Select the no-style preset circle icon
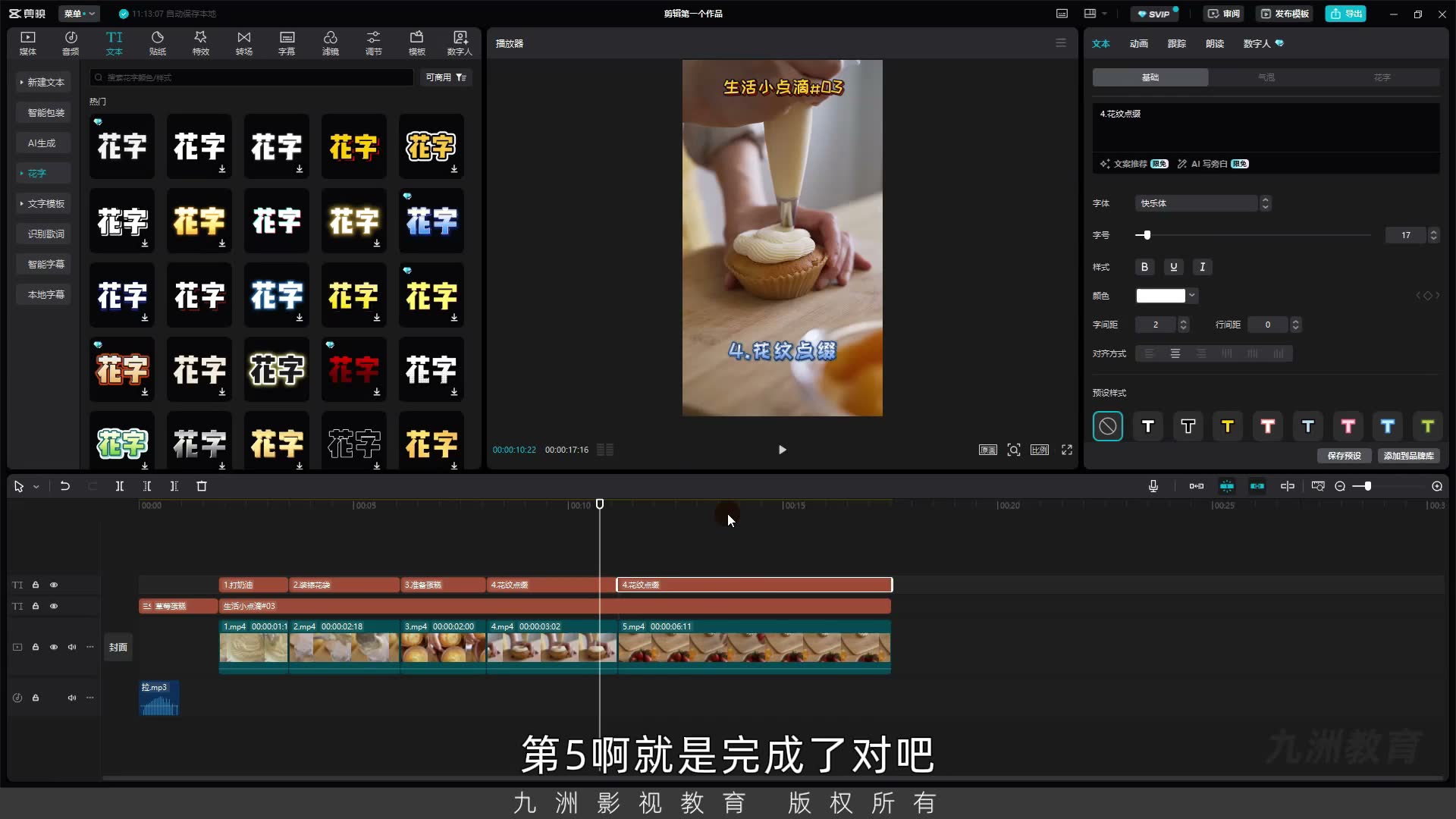1456x819 pixels. click(x=1108, y=426)
